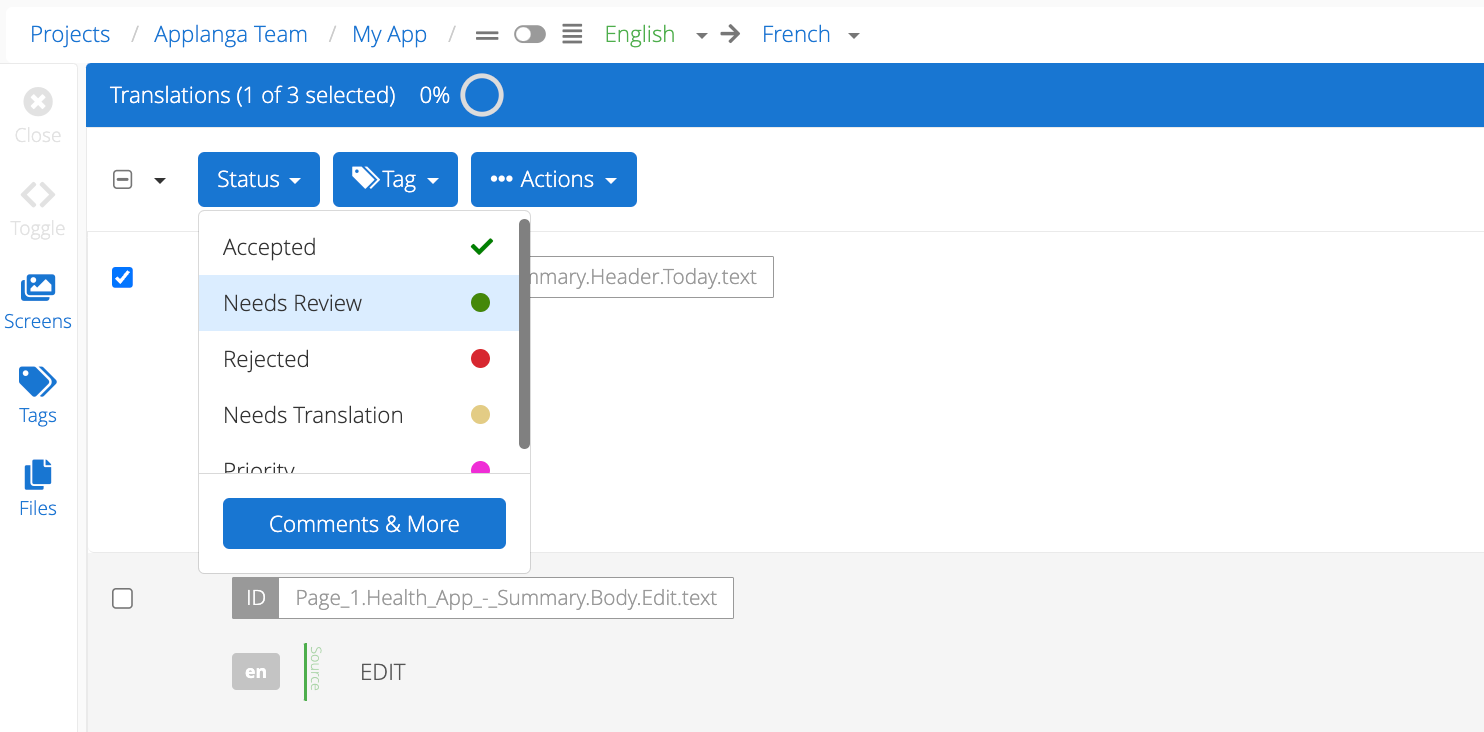
Task: Click the 0% progress text
Action: tap(434, 95)
